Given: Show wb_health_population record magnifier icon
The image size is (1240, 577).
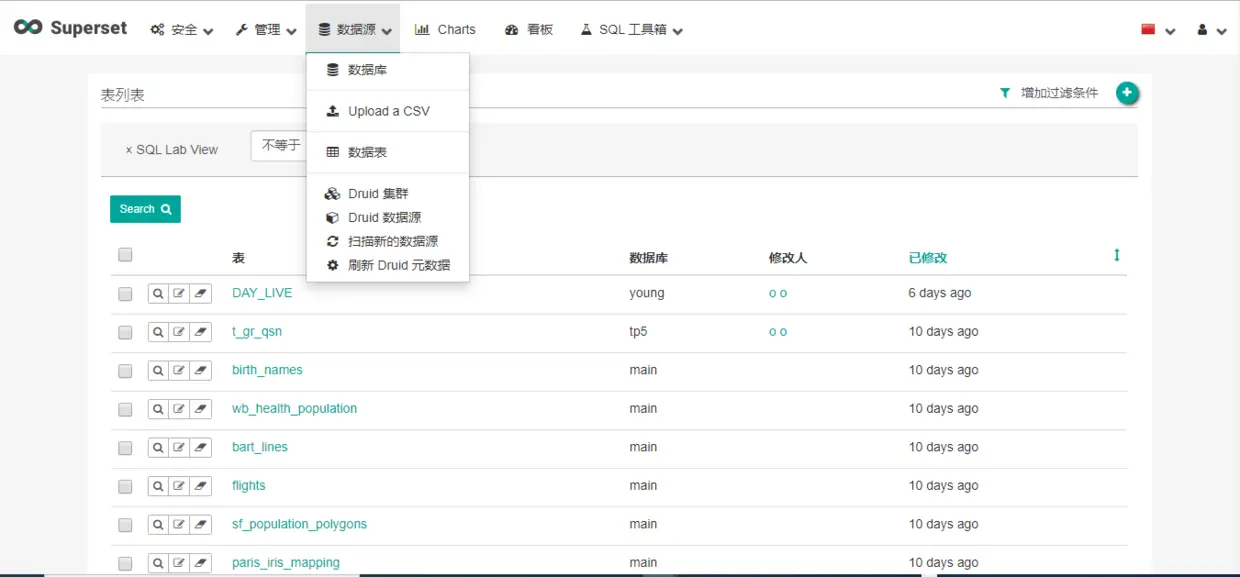Looking at the screenshot, I should click(x=158, y=409).
